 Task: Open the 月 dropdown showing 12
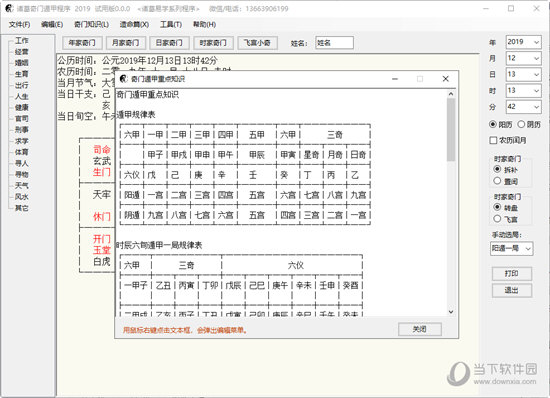523,58
